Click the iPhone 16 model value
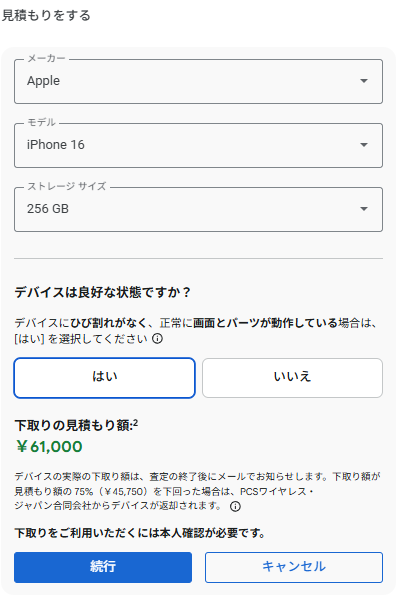Viewport: 399px width, 598px height. tap(56, 145)
